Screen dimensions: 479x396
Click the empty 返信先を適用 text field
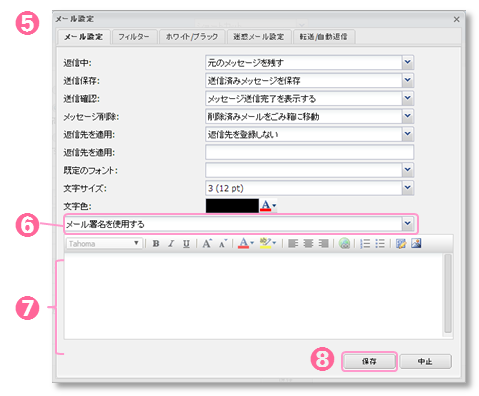309,152
